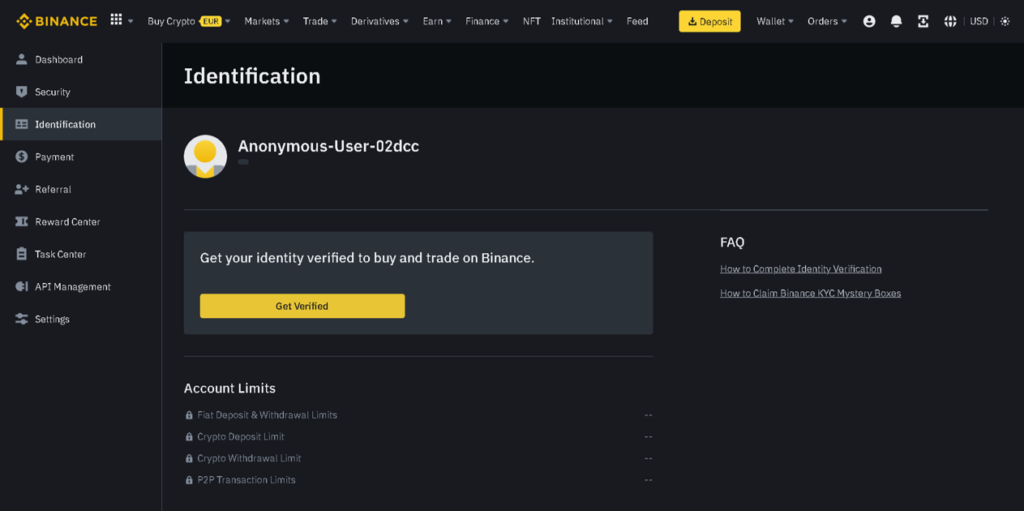Click lock icon beside Fiat Deposit & Withdrawal Limits
Image resolution: width=1024 pixels, height=511 pixels.
coord(189,415)
